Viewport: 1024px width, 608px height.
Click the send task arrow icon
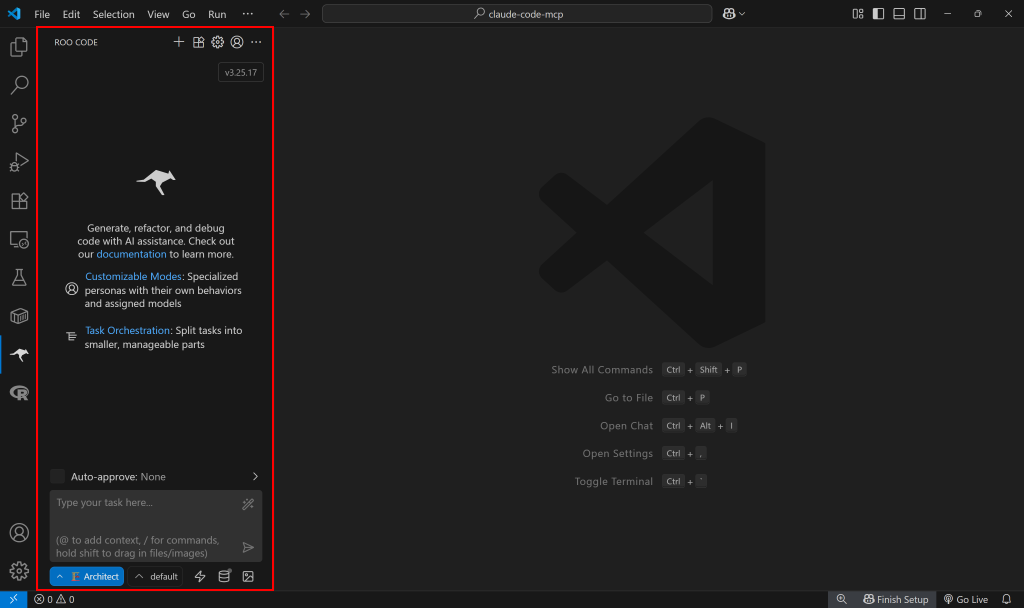click(247, 547)
